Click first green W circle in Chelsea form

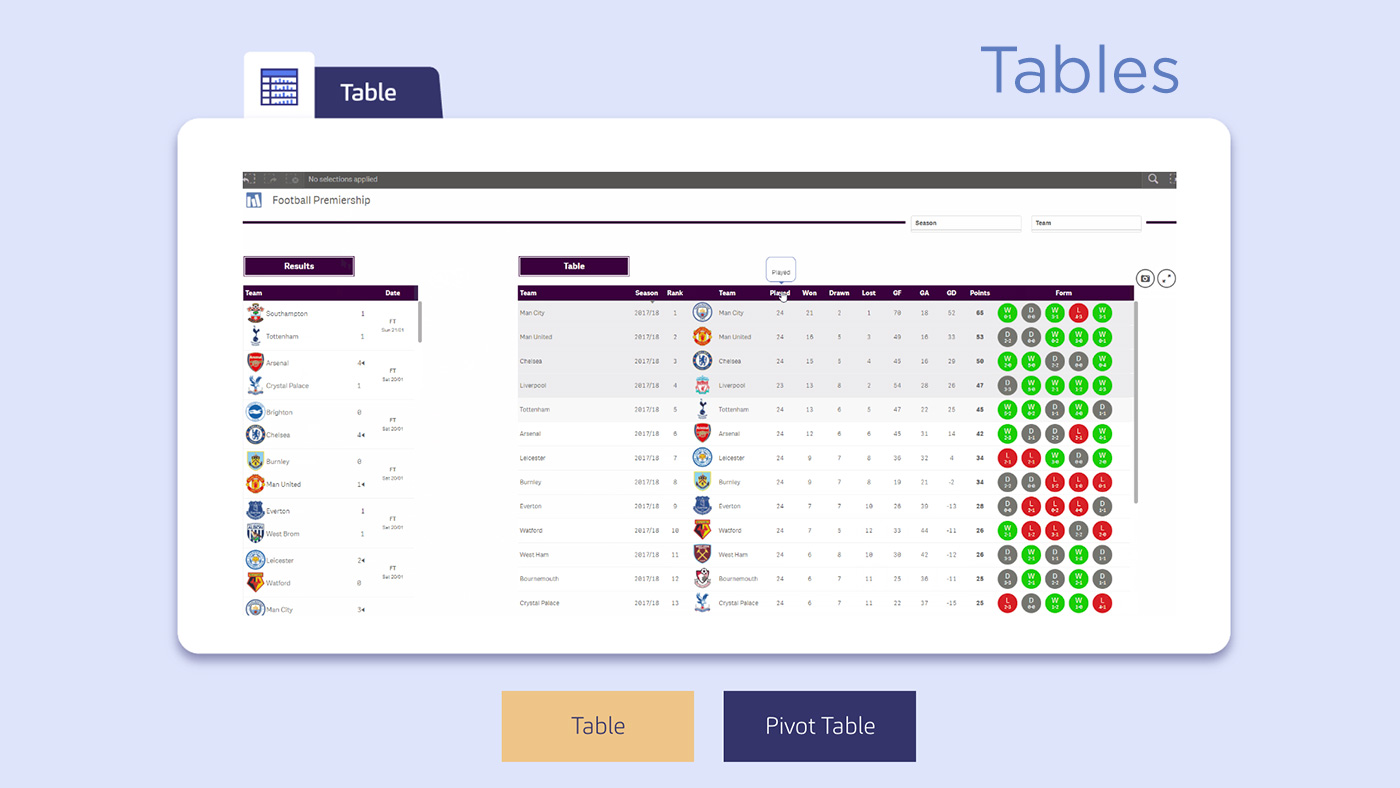point(1007,361)
